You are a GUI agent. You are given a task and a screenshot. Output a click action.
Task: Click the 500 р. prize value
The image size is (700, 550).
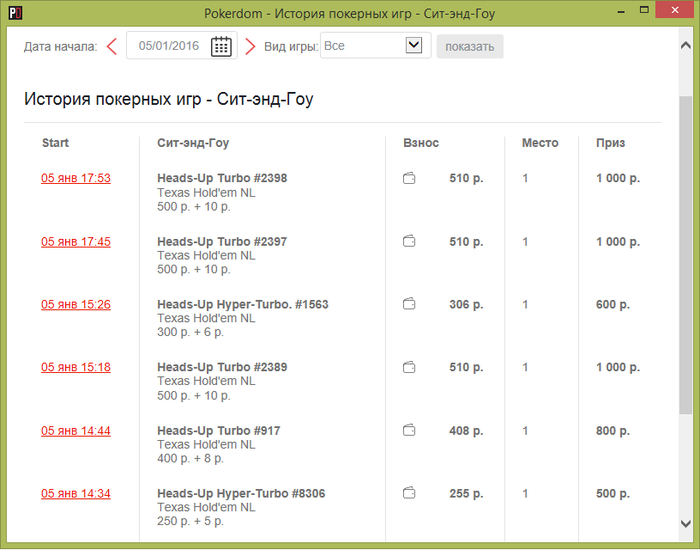pos(612,494)
